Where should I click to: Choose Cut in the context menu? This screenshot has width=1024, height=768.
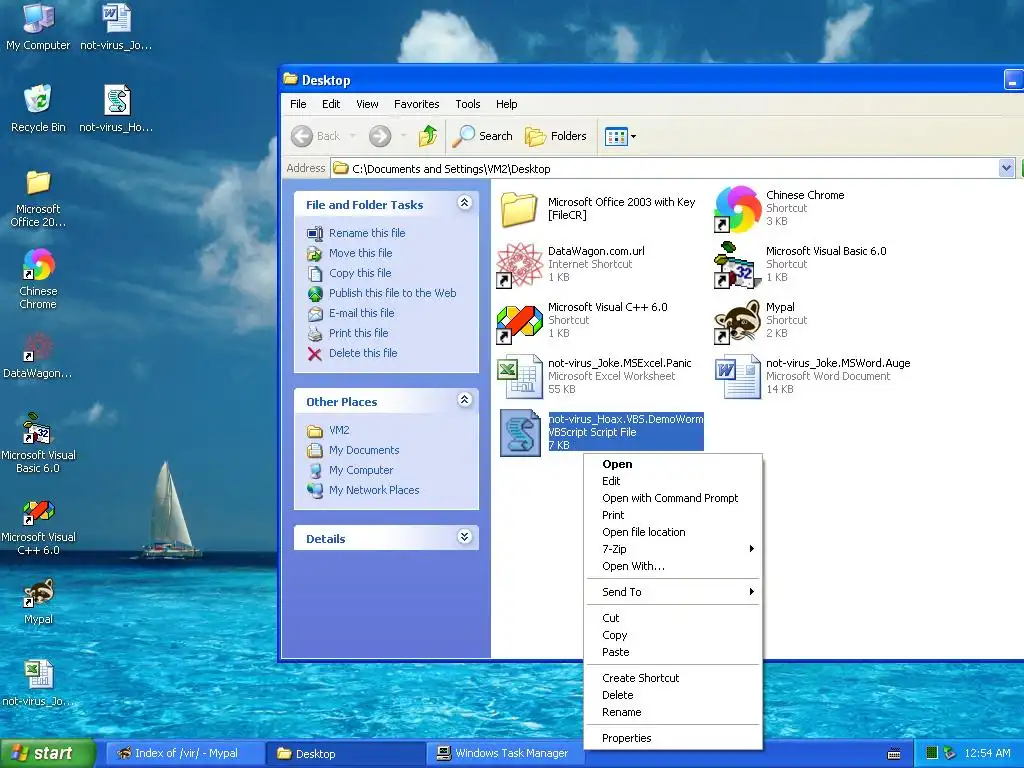point(673,618)
